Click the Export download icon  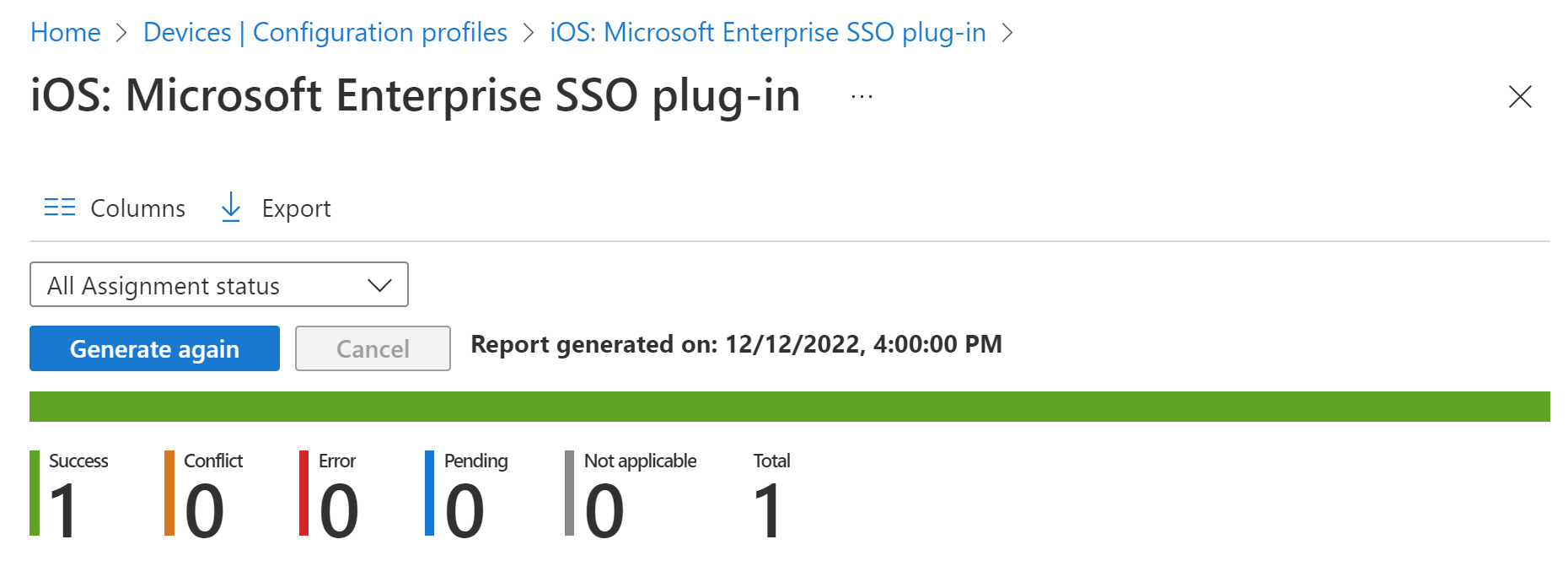(x=230, y=208)
